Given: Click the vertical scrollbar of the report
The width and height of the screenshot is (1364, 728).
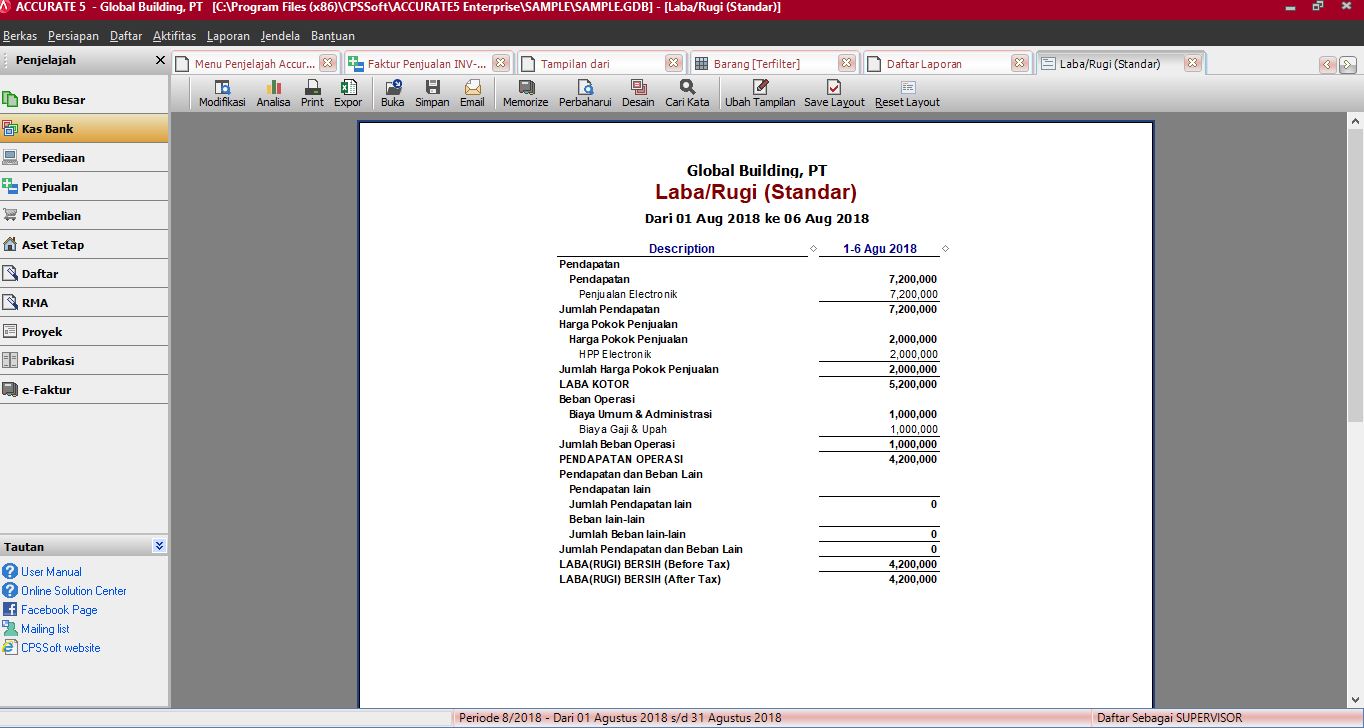Looking at the screenshot, I should click(1355, 300).
